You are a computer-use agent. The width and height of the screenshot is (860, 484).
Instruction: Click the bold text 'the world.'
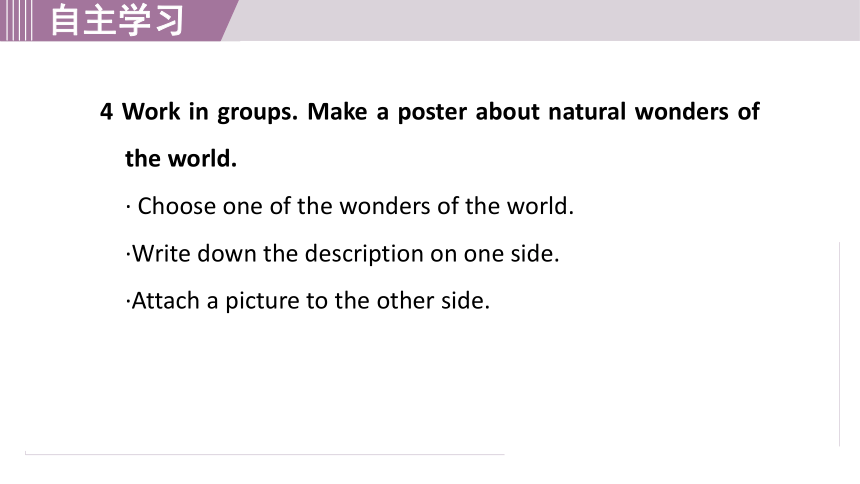pos(181,159)
